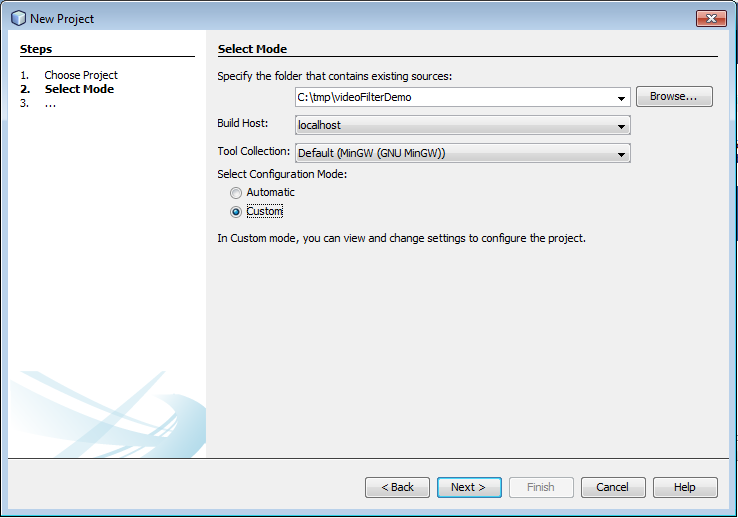Choose the Custom configuration mode radio
The width and height of the screenshot is (738, 518).
coord(236,212)
